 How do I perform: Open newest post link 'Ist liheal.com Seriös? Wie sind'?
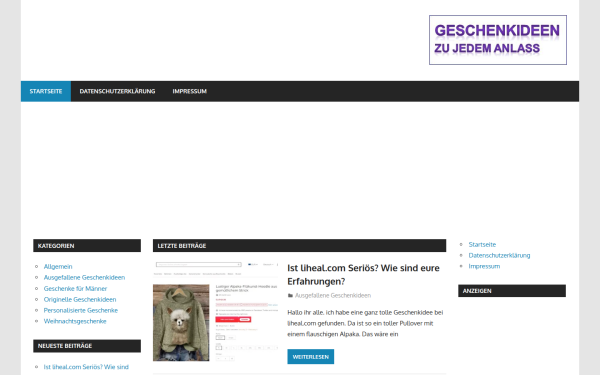coord(86,367)
